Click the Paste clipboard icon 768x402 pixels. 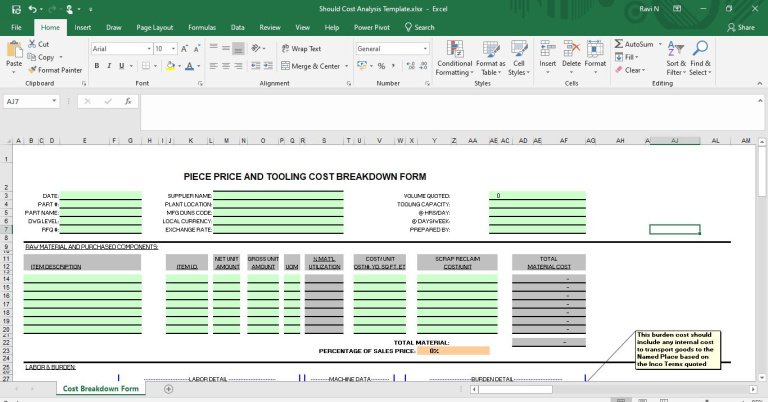pos(14,50)
